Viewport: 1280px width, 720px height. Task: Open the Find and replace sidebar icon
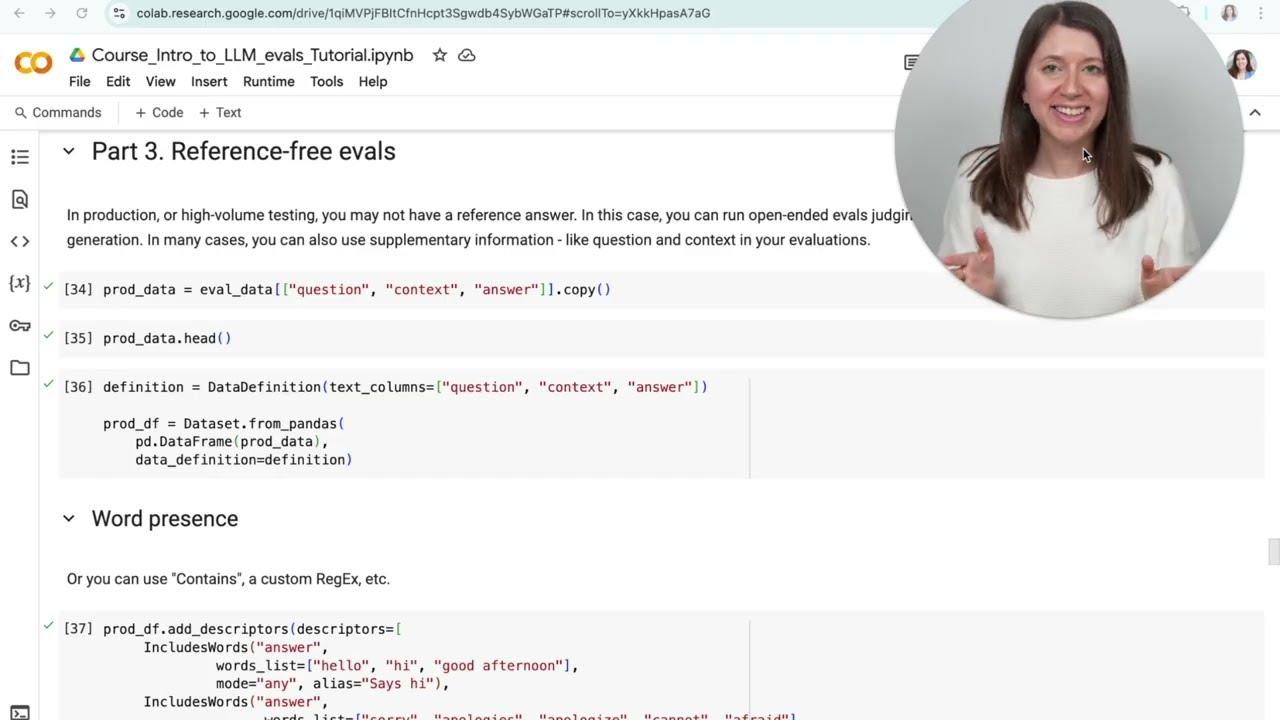(20, 199)
